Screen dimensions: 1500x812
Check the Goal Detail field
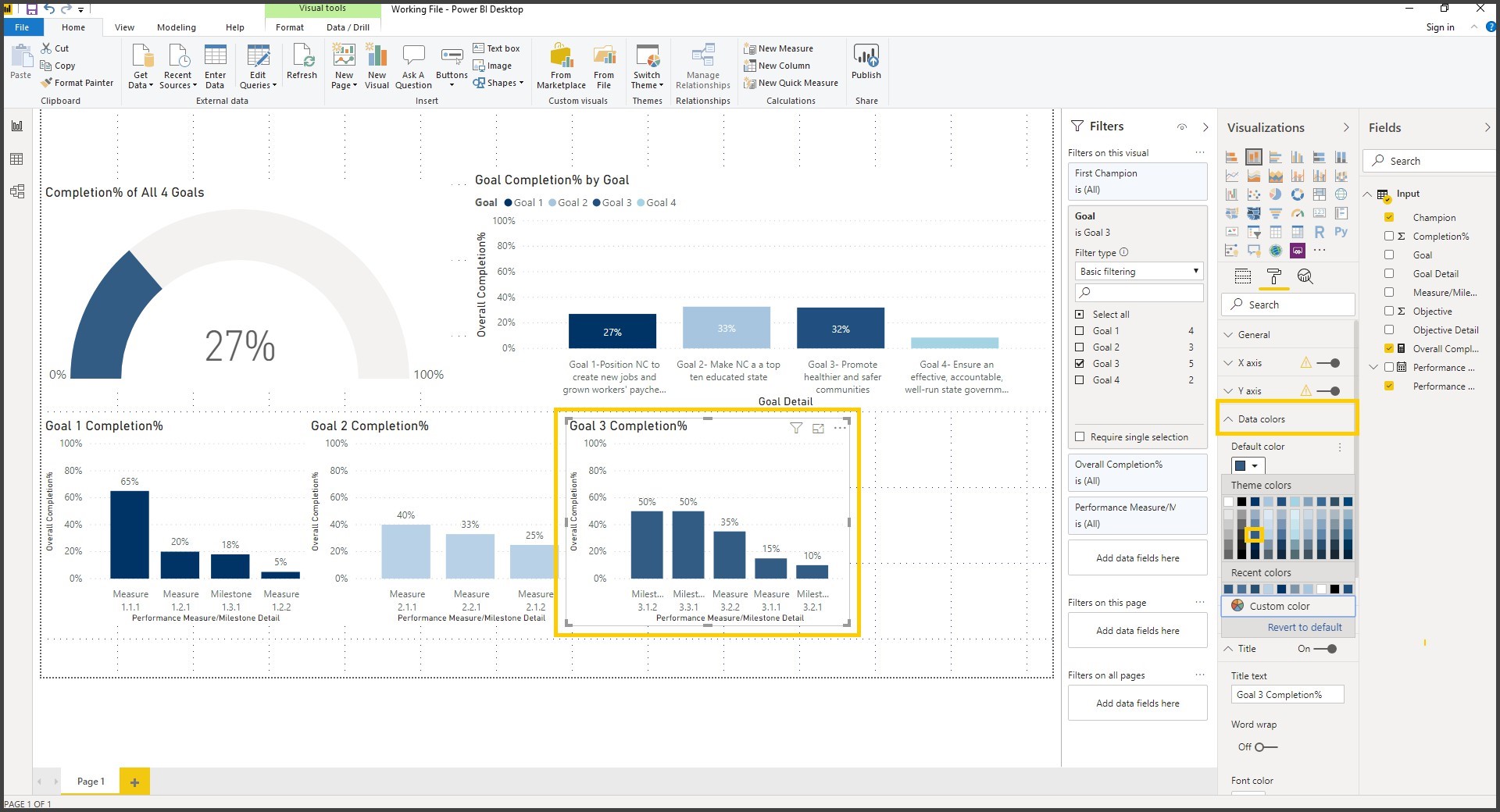pos(1389,274)
